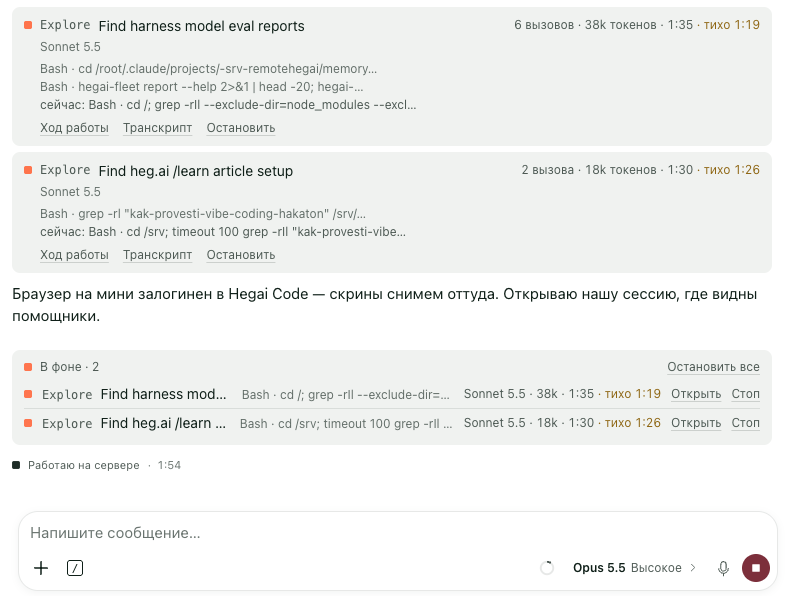Click the loading spinner beside Opus 5.5

pyautogui.click(x=547, y=568)
